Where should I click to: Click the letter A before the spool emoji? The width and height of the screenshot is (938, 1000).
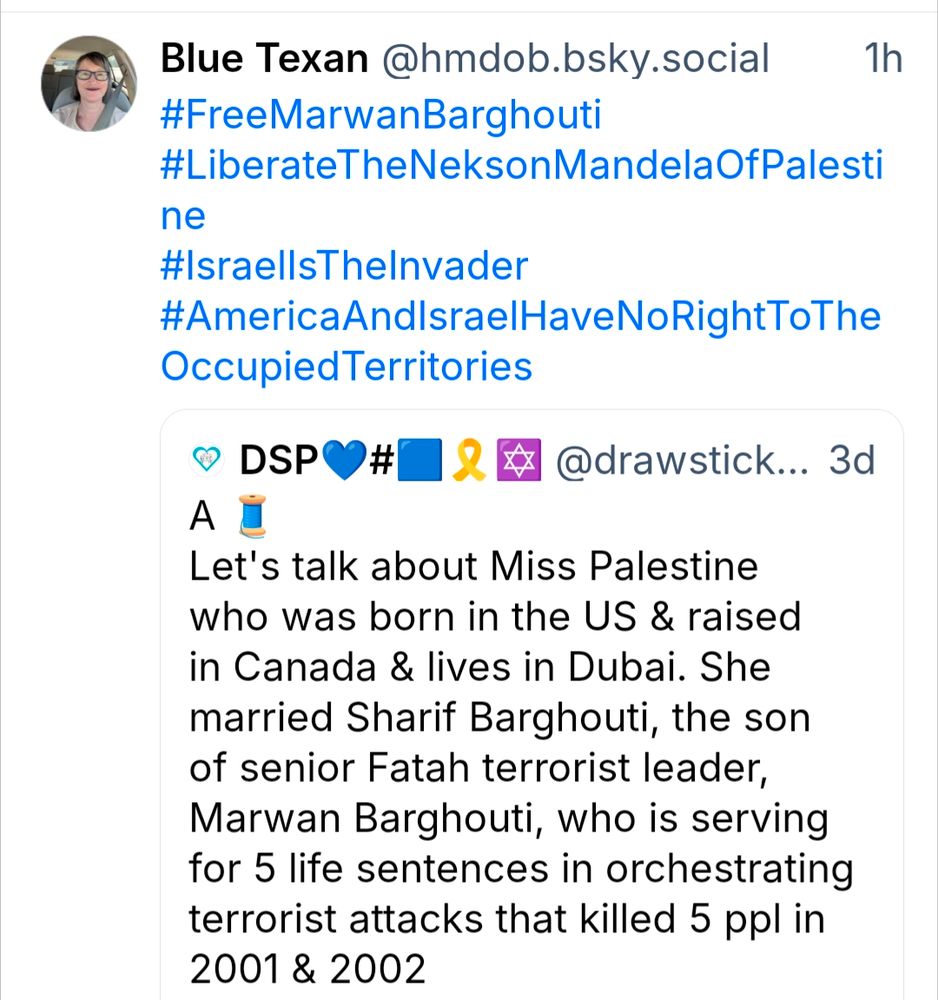click(202, 517)
